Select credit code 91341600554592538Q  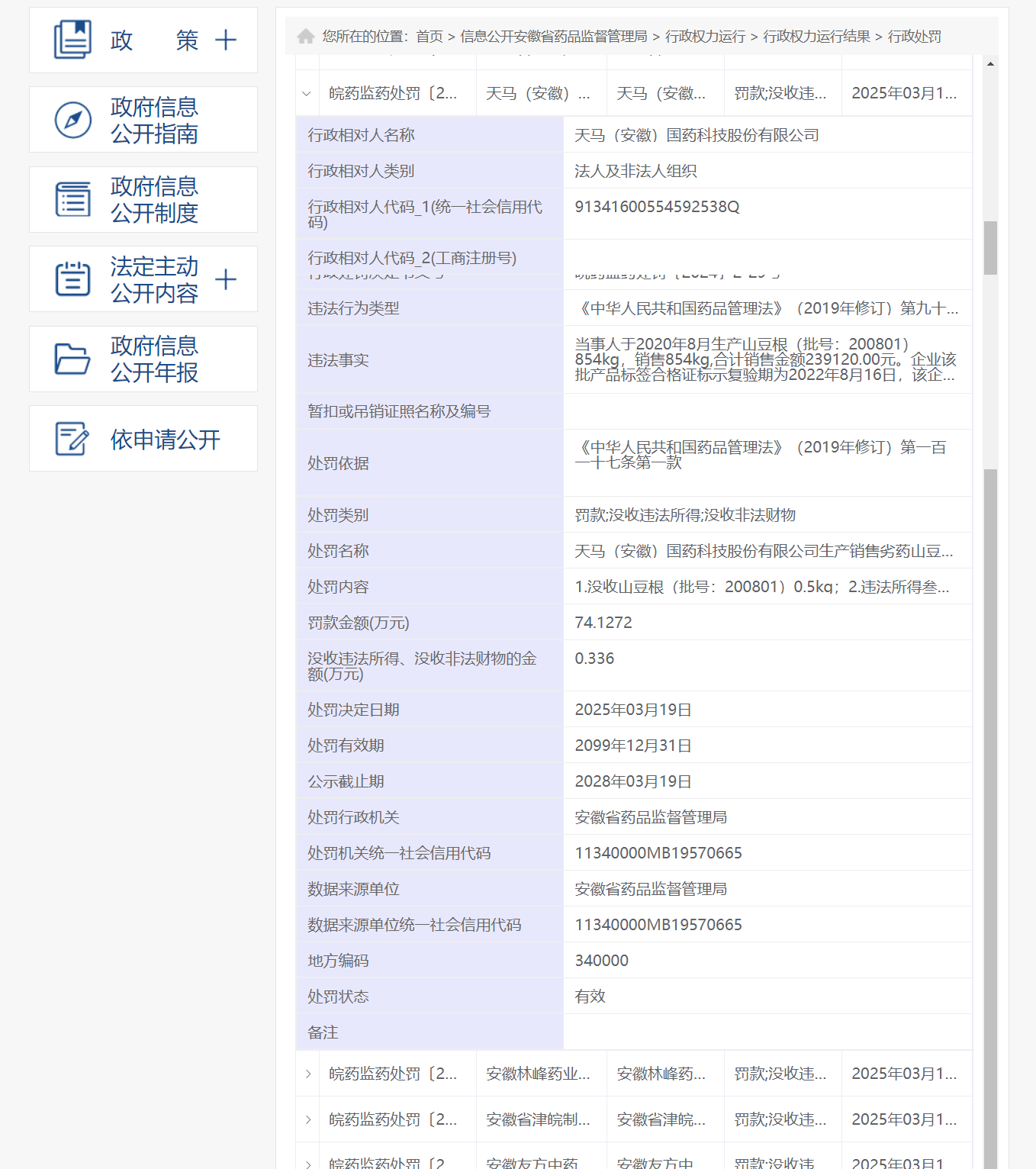pos(657,207)
